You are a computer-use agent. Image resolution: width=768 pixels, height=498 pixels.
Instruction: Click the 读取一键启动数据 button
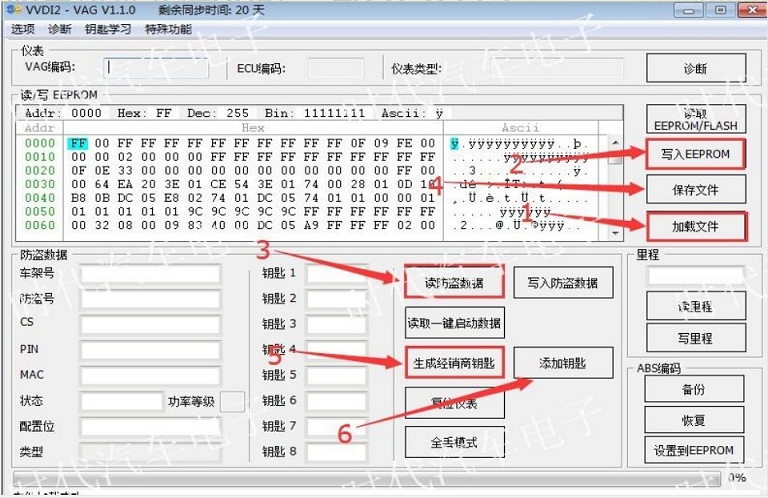coord(454,323)
